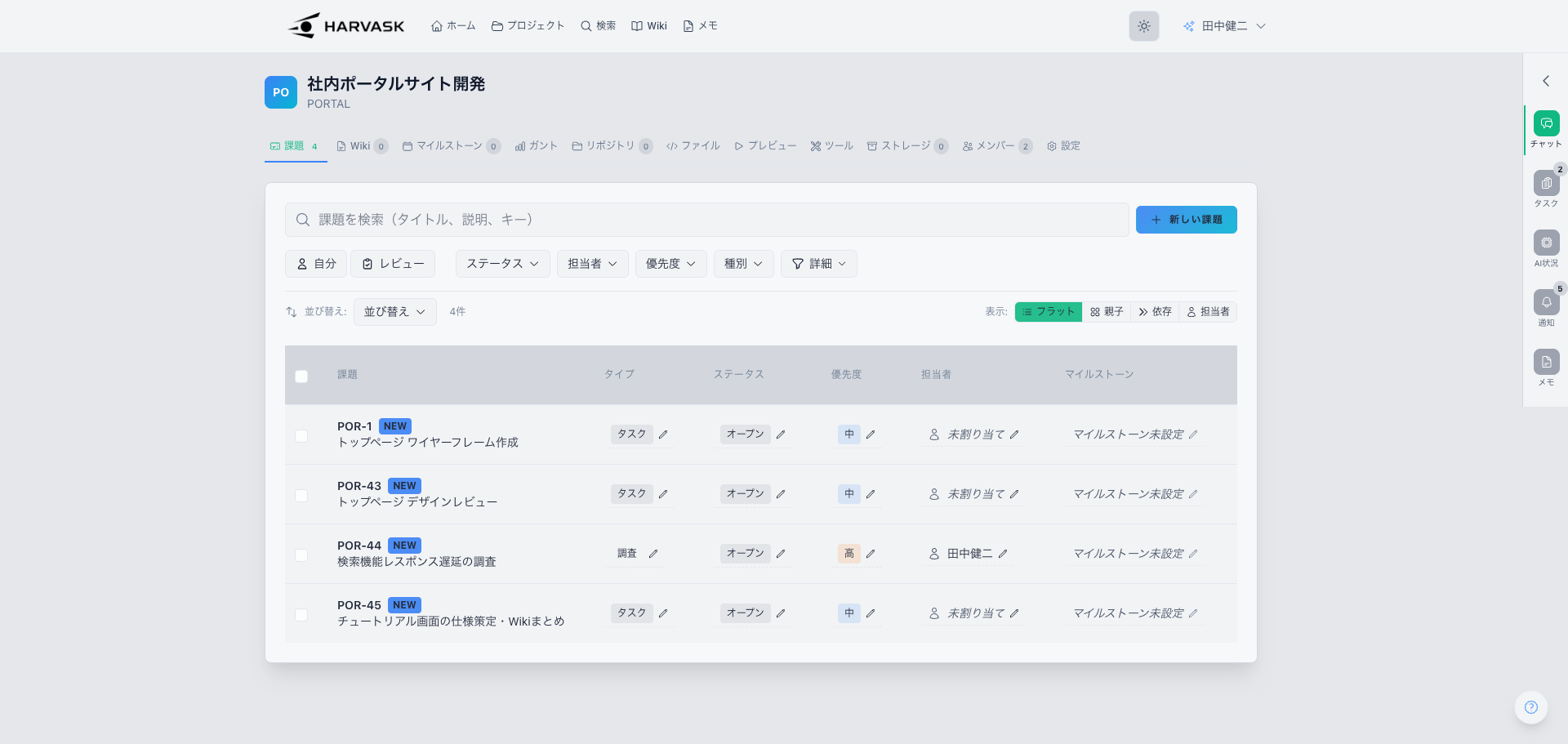The height and width of the screenshot is (744, 1568).
Task: Open the 優先度 filter dropdown
Action: [670, 264]
